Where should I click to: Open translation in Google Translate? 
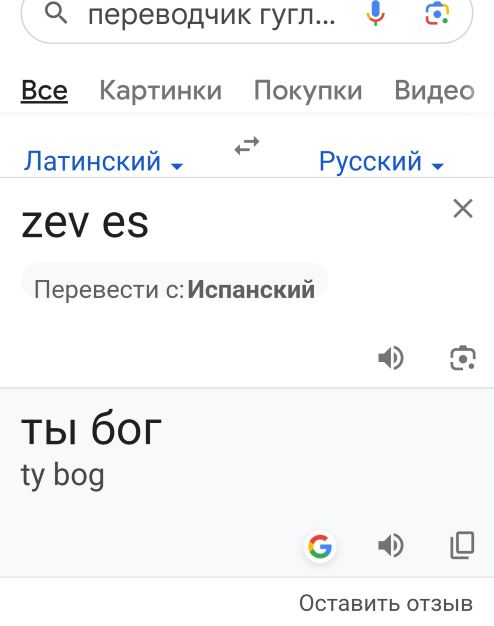click(x=320, y=546)
